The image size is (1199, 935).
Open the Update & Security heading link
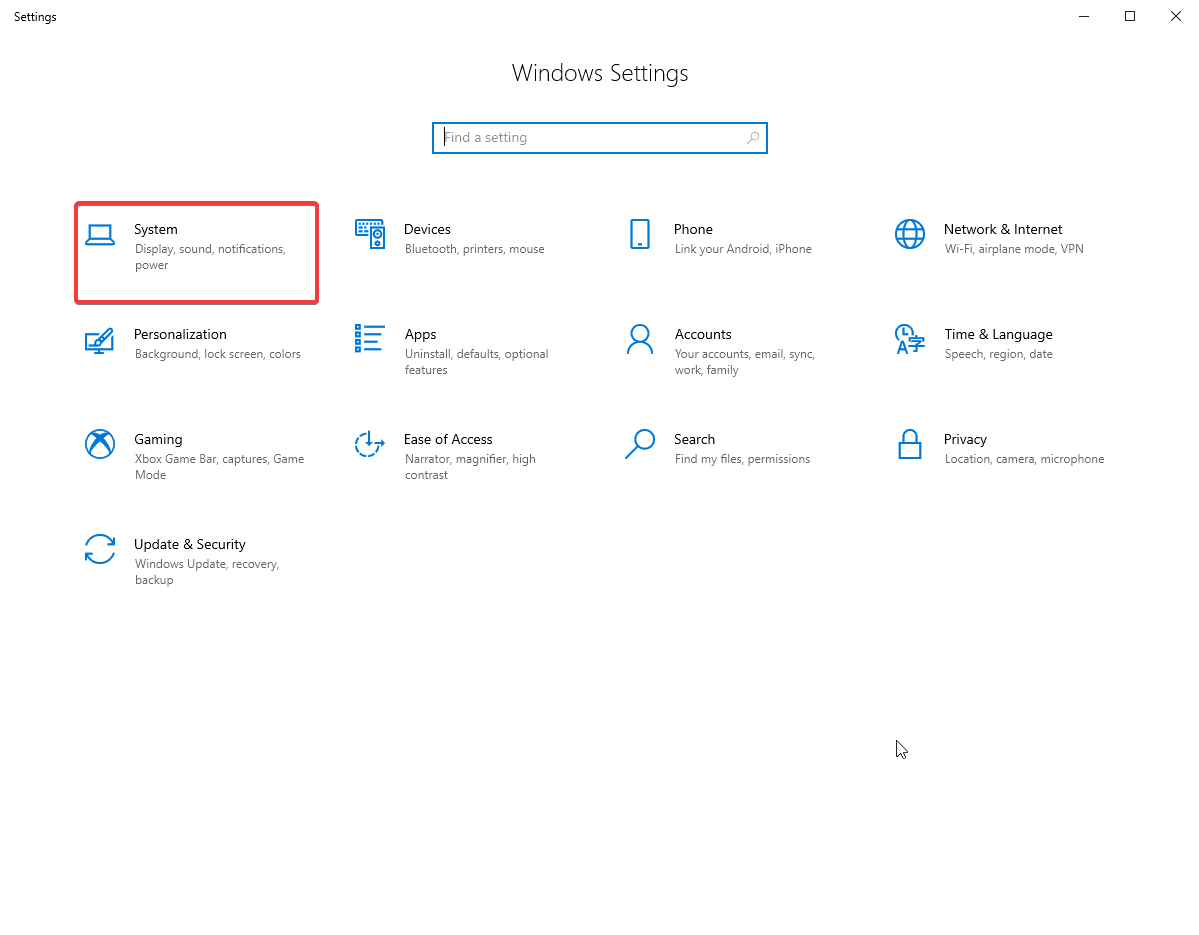point(190,544)
